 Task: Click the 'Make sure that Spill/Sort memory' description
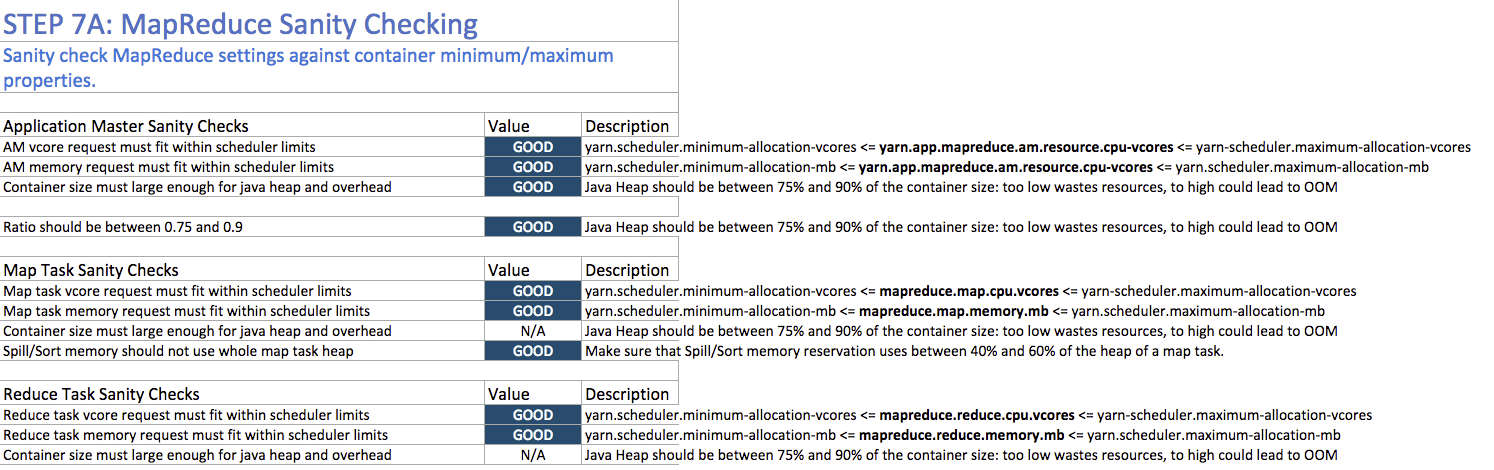[x=904, y=351]
